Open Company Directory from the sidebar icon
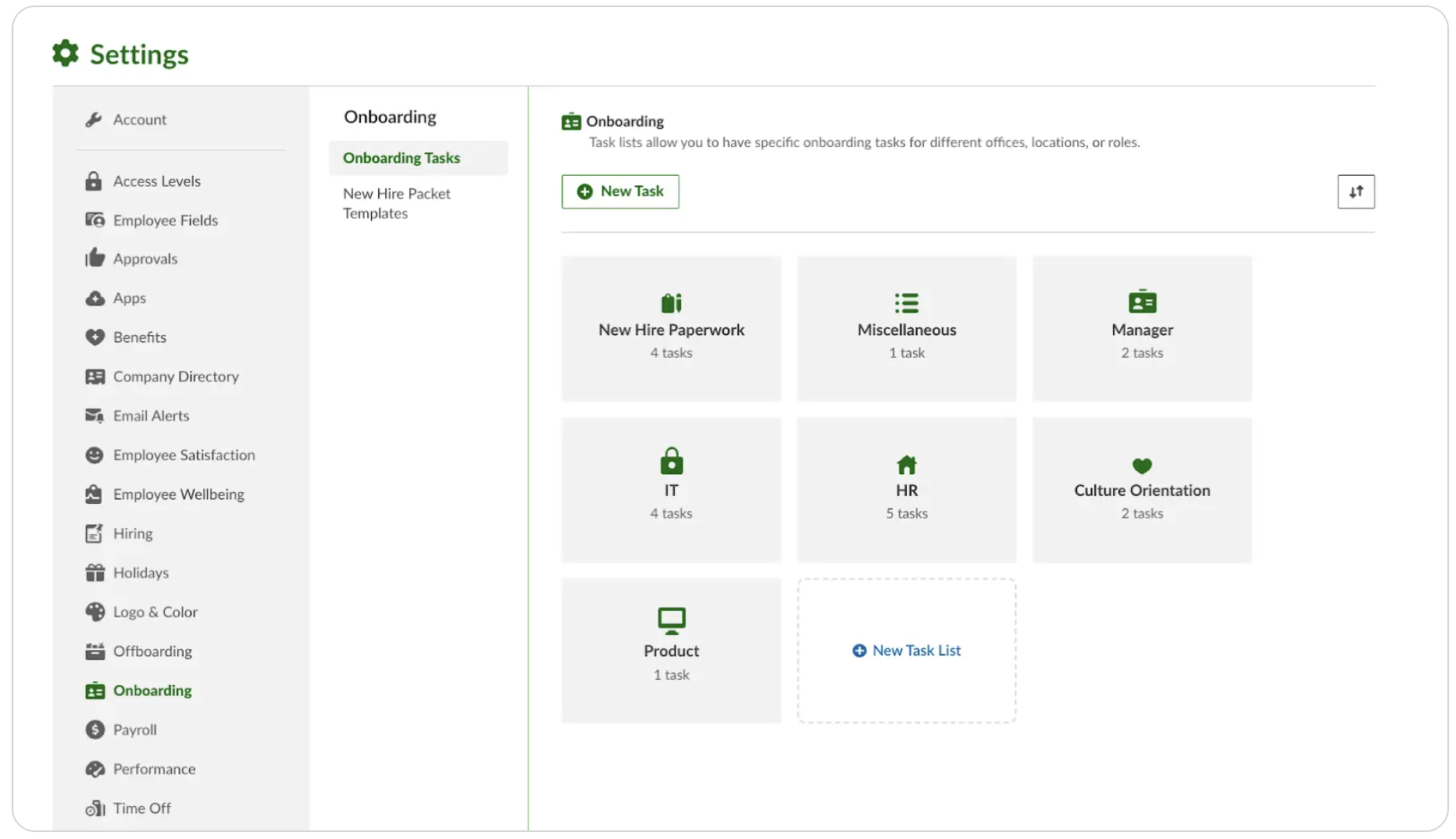This screenshot has height=839, width=1456. pyautogui.click(x=95, y=377)
